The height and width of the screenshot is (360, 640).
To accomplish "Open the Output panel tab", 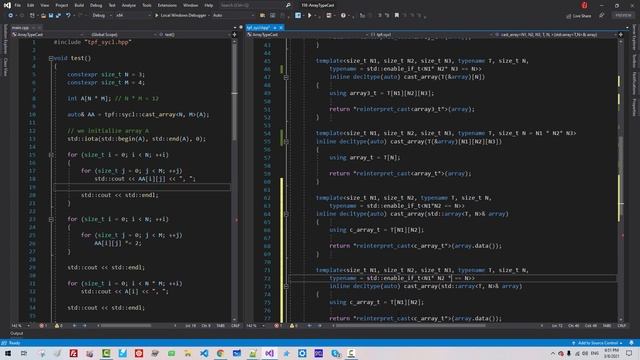I will 16,333.
